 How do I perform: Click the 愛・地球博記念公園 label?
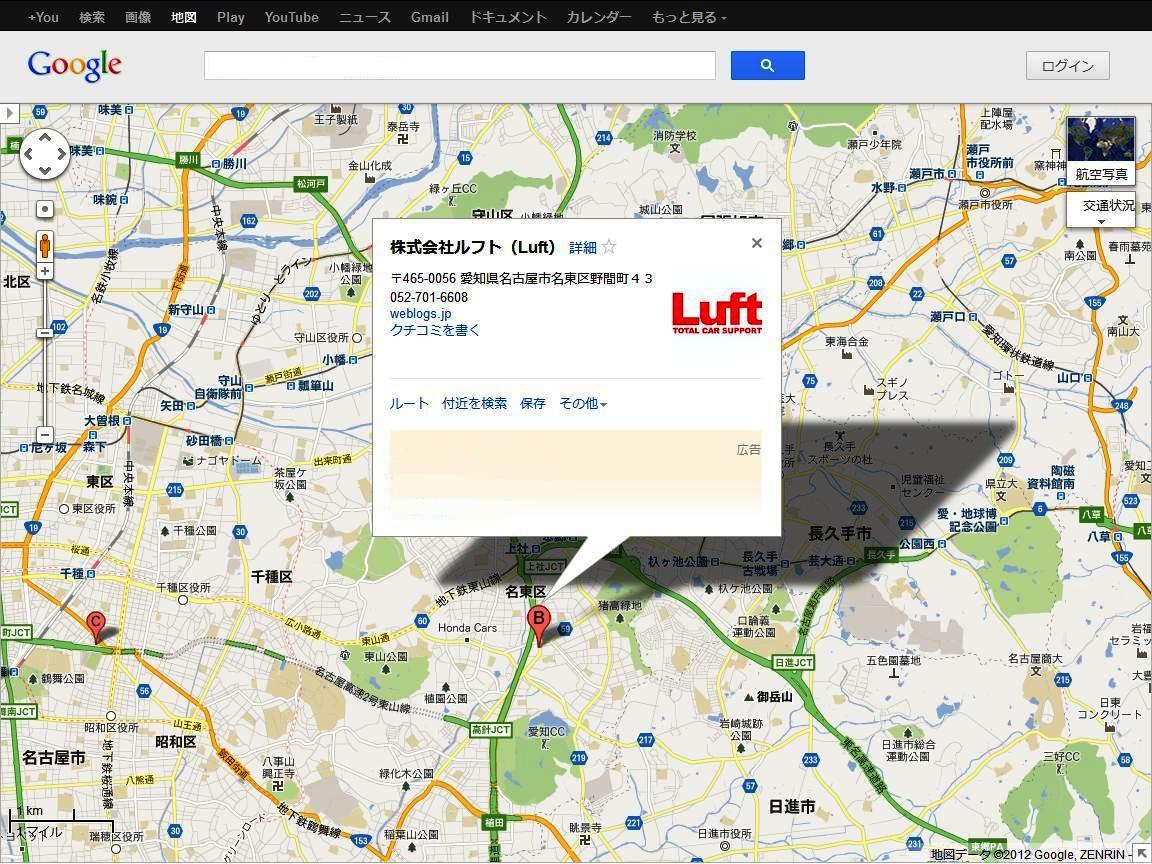(x=968, y=520)
